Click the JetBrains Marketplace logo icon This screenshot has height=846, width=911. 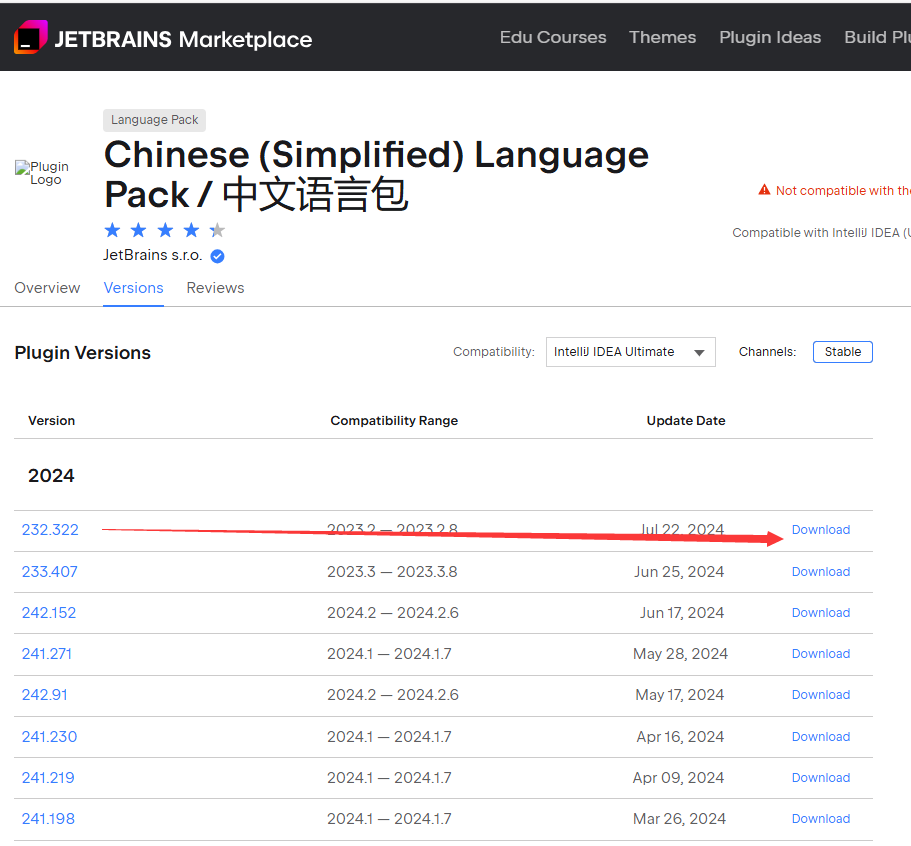point(30,37)
